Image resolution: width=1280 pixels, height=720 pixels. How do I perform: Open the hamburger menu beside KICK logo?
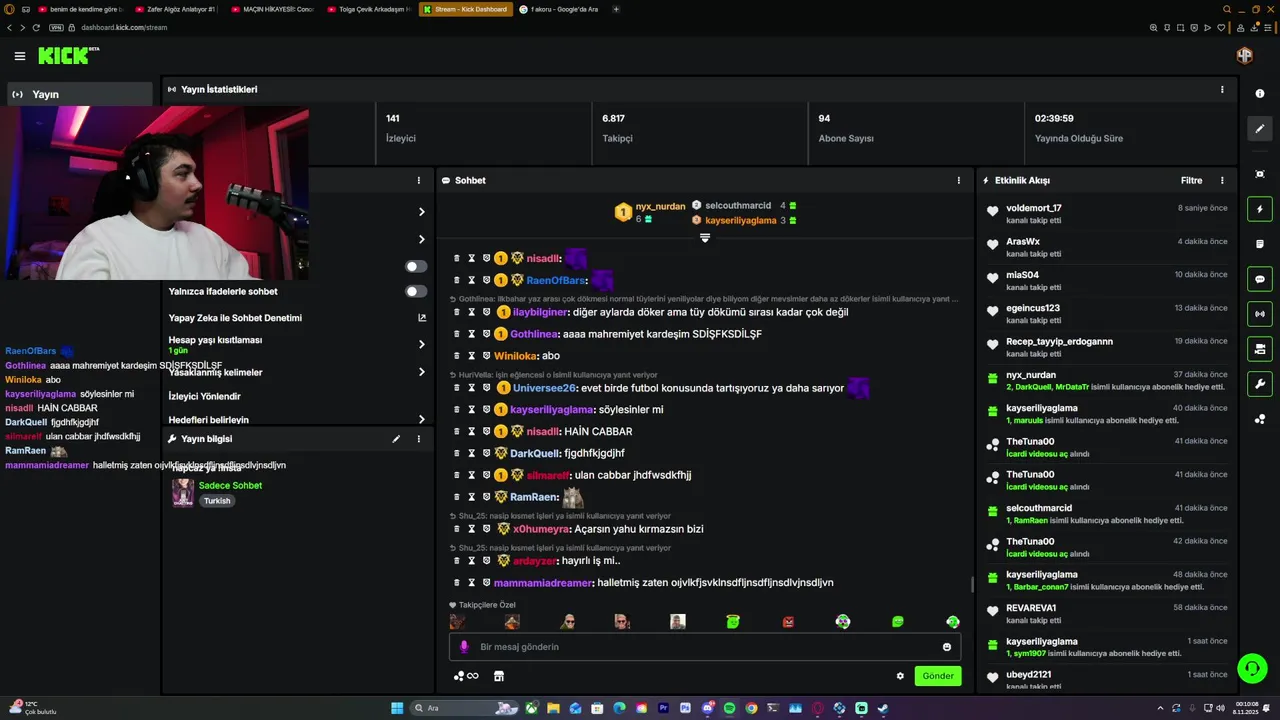click(x=20, y=56)
